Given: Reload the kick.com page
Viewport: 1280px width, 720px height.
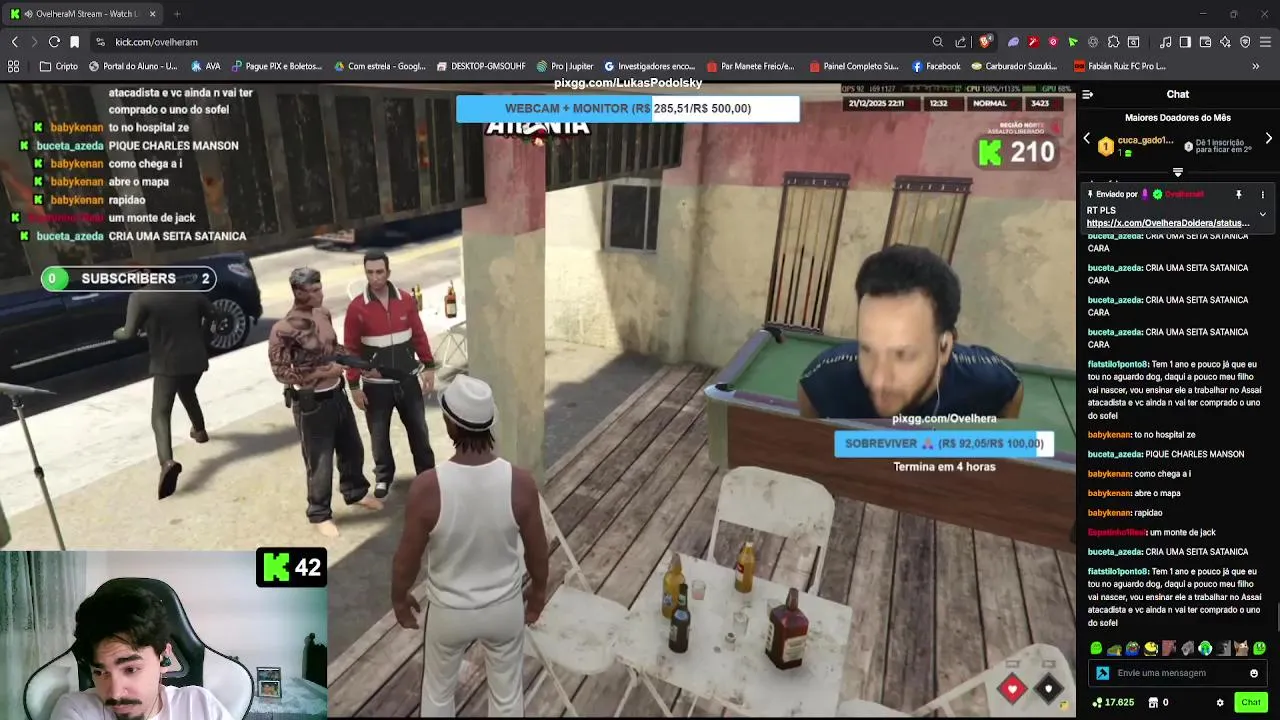Looking at the screenshot, I should [x=54, y=42].
